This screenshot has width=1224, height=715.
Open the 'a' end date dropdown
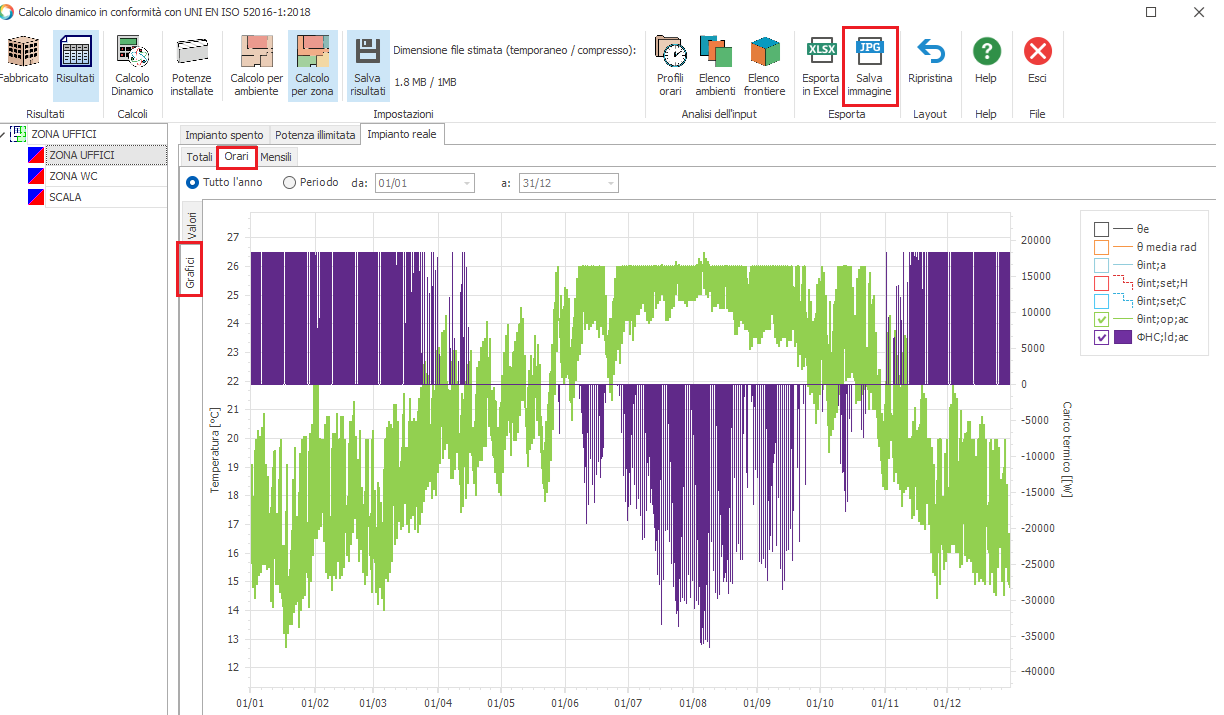(611, 183)
